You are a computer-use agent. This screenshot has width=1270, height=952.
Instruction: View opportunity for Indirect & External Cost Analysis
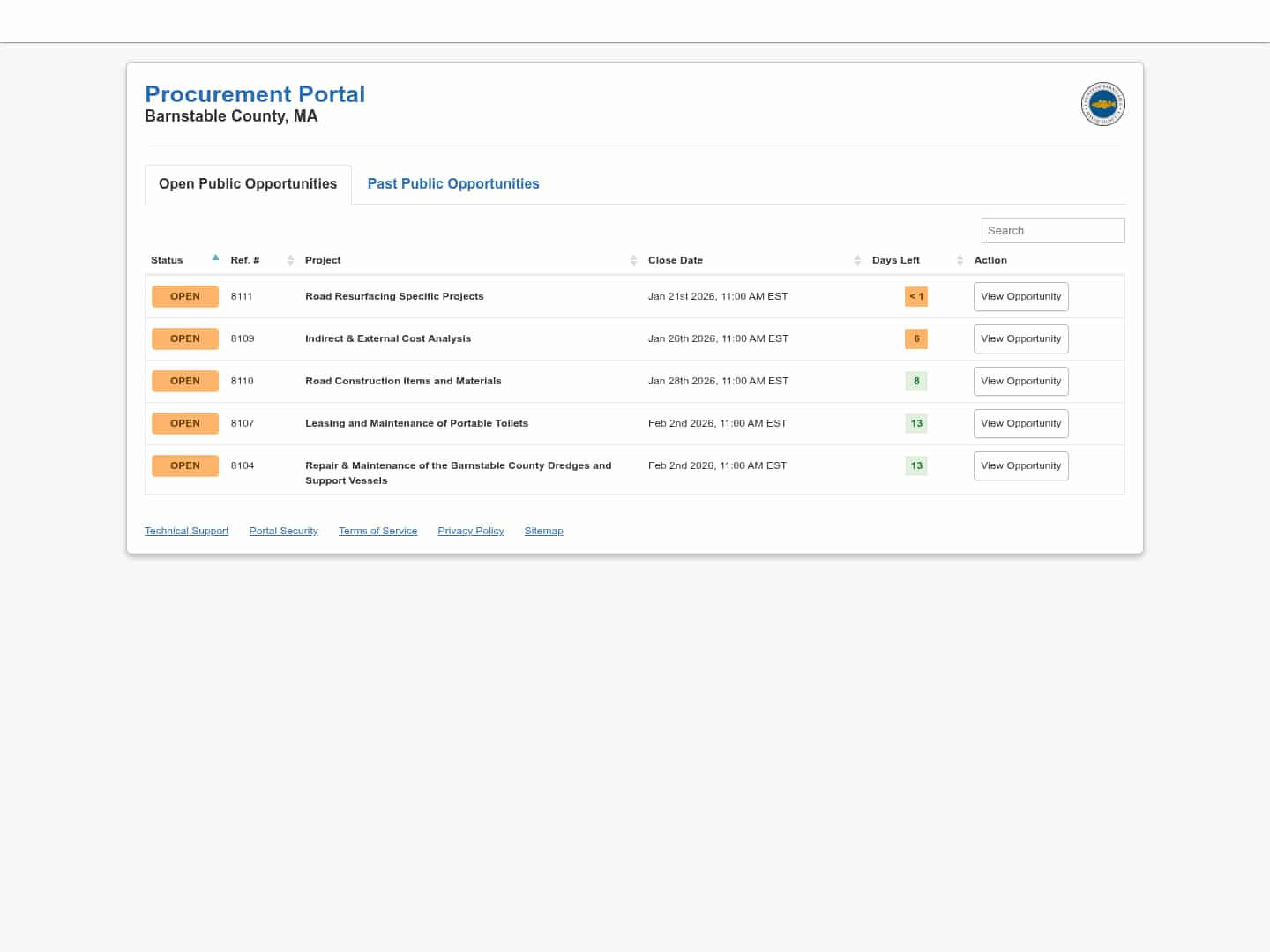click(x=1020, y=339)
